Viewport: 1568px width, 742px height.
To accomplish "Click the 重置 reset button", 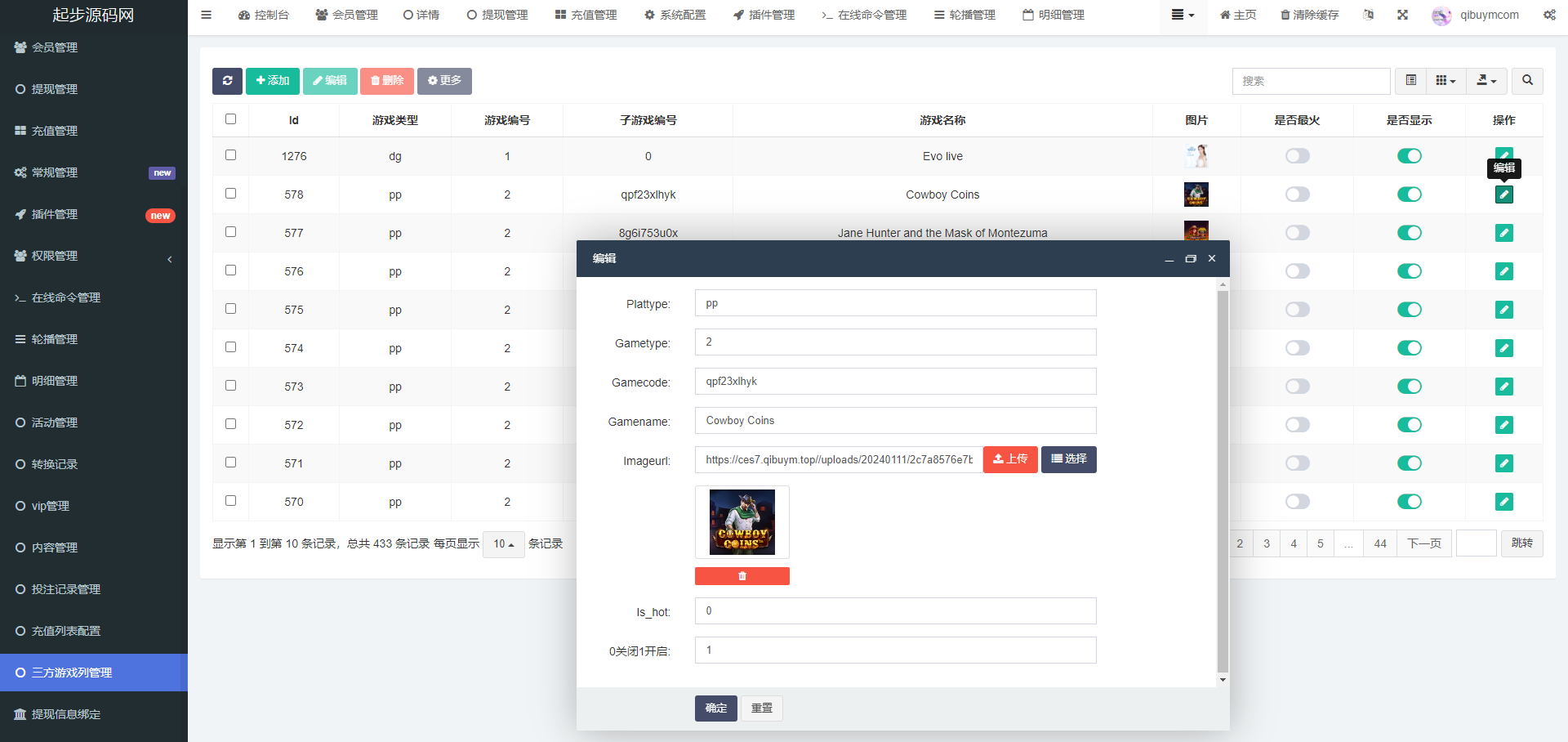I will pyautogui.click(x=762, y=708).
